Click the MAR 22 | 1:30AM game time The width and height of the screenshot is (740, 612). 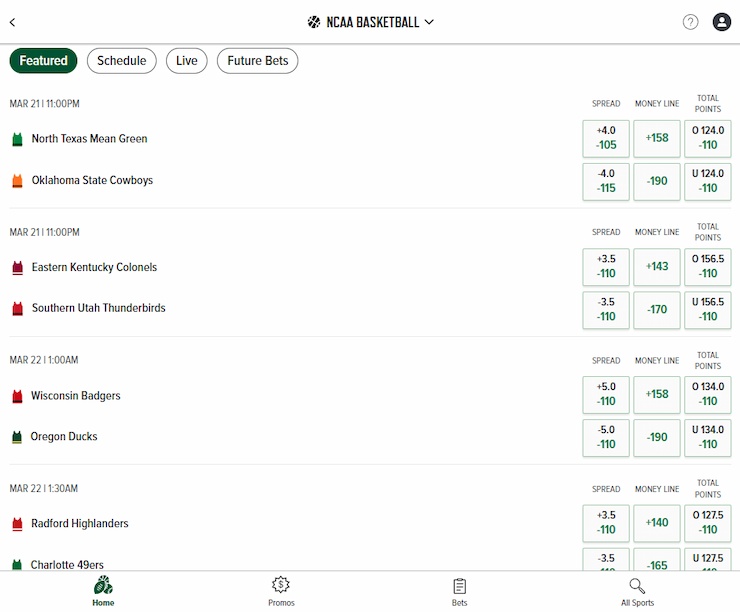coord(43,488)
